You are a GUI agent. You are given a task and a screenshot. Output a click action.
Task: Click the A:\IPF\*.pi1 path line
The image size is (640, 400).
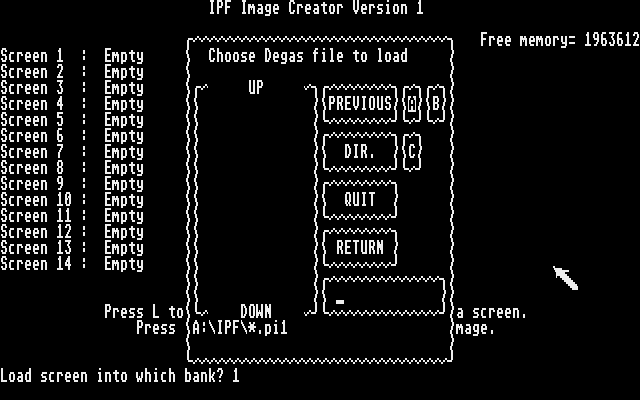[x=240, y=328]
